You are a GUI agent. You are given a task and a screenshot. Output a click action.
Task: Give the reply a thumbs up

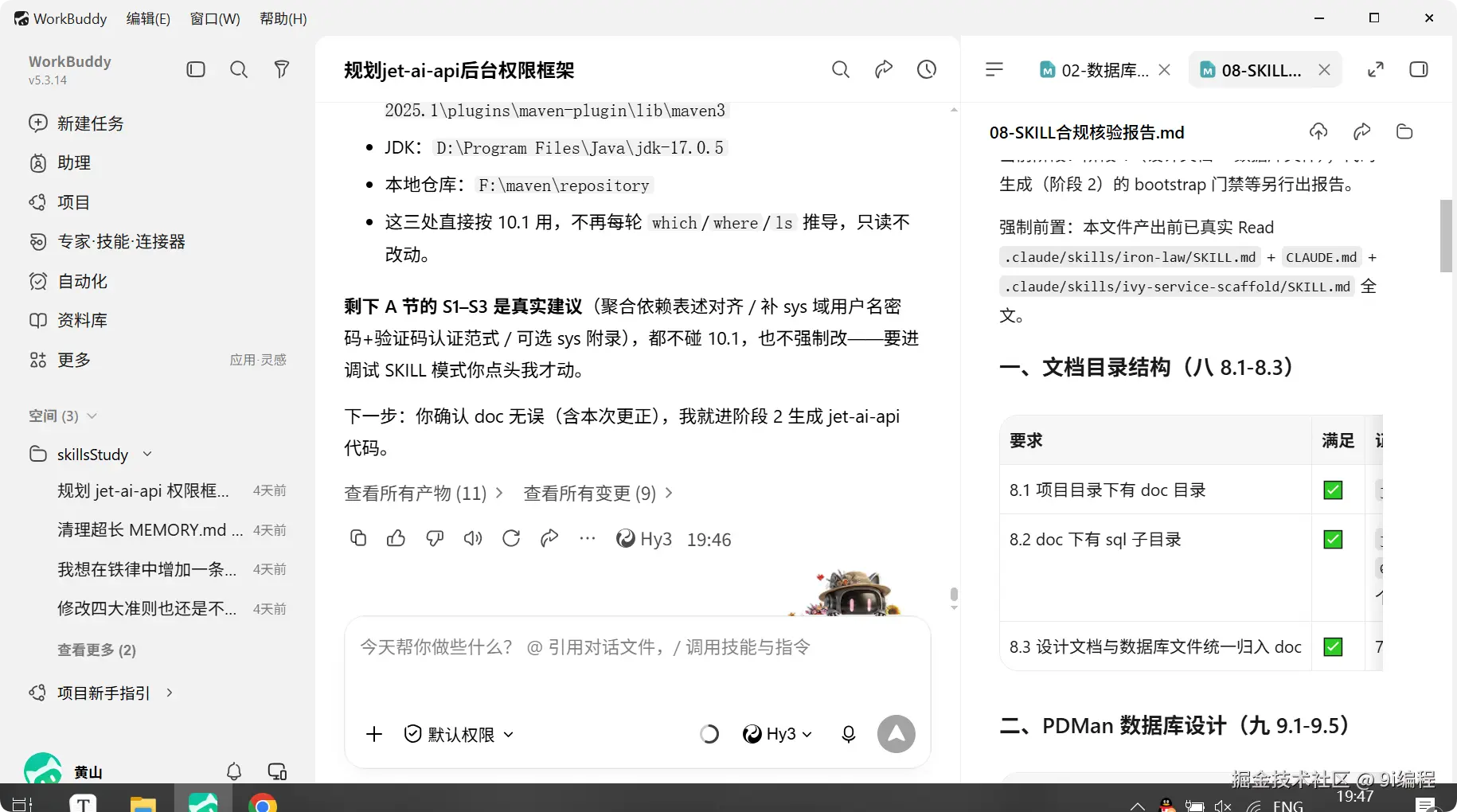(396, 539)
